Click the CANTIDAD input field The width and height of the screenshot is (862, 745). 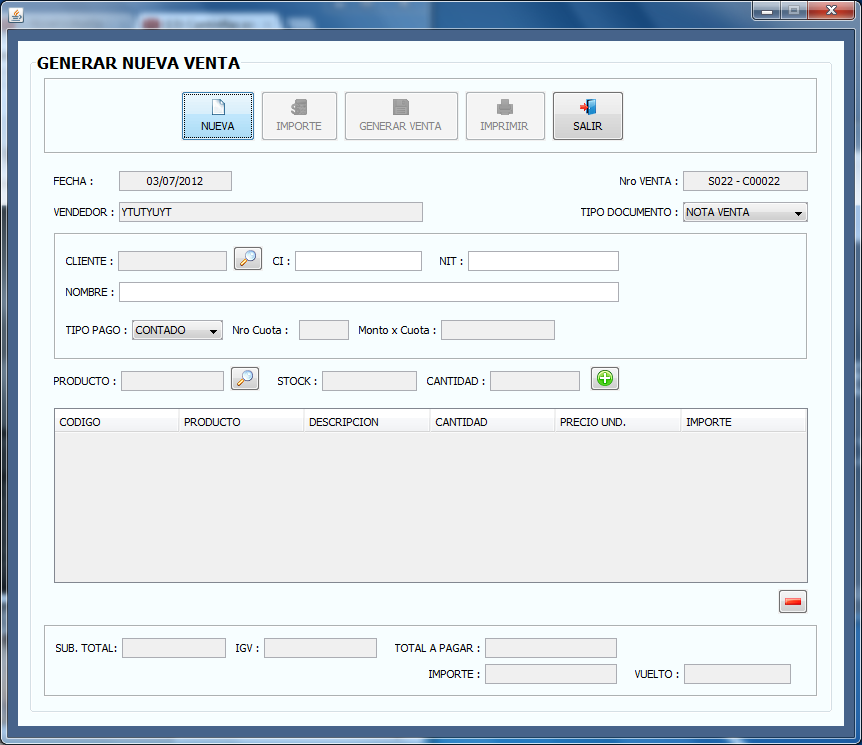click(533, 380)
